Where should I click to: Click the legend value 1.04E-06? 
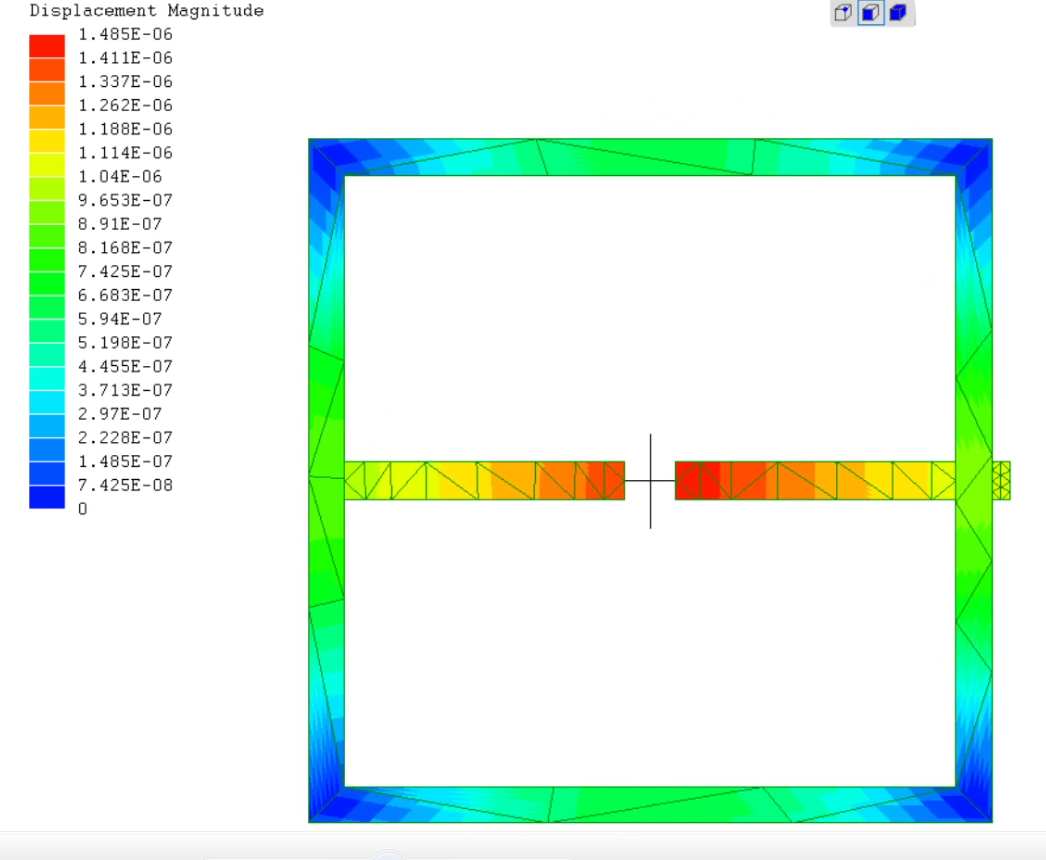120,177
